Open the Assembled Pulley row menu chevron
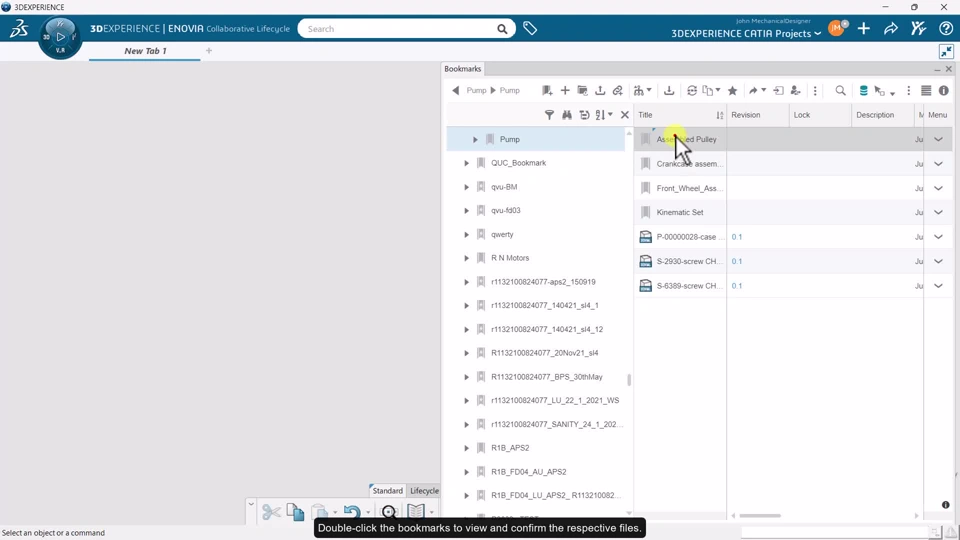Screen dimensions: 960x540 pos(938,140)
